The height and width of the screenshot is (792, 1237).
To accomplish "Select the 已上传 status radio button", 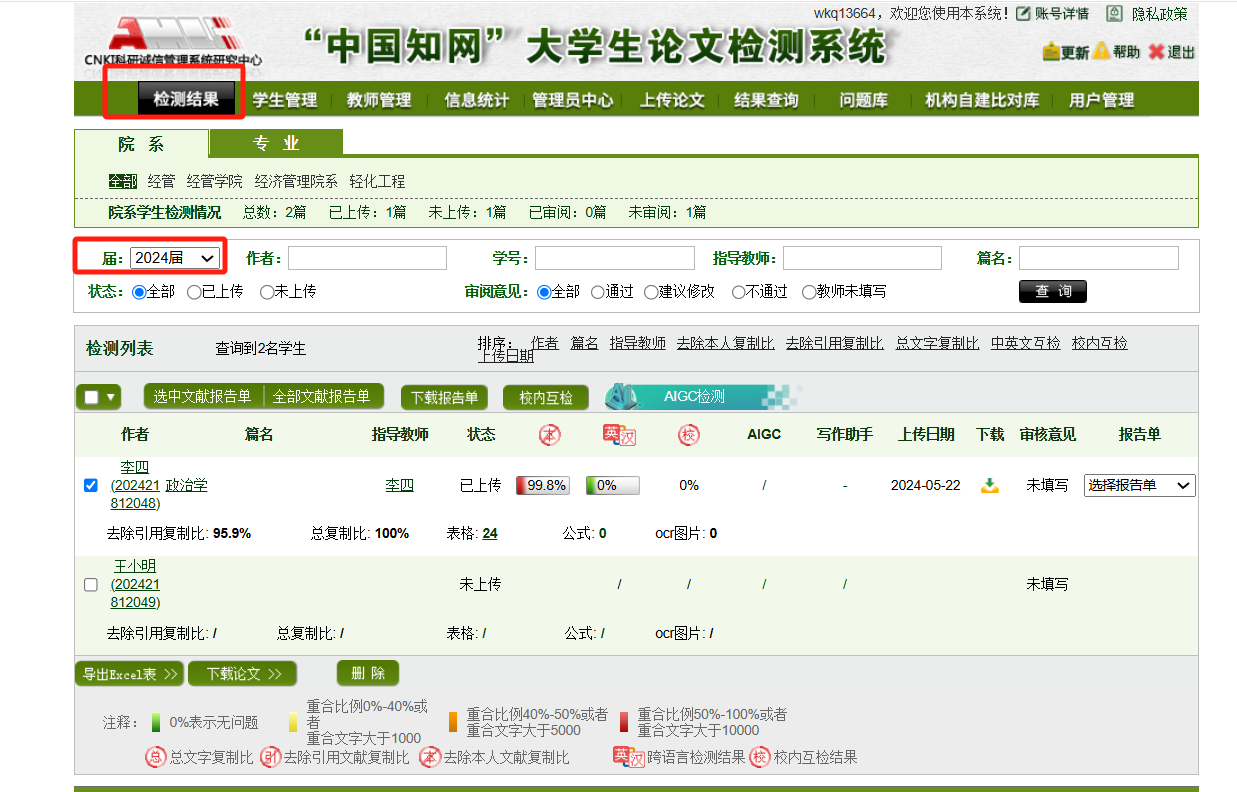I will pyautogui.click(x=194, y=292).
